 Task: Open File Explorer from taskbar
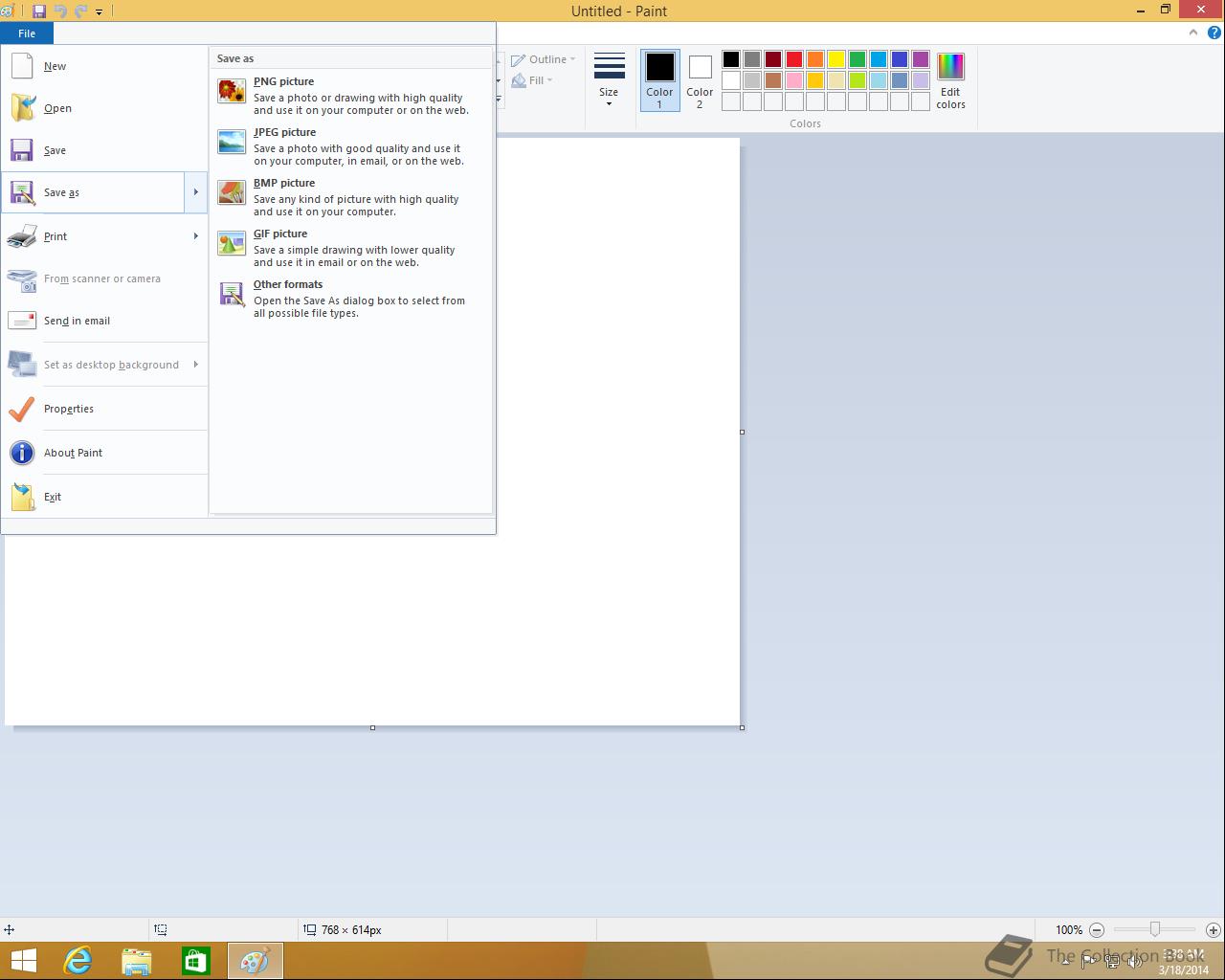tap(136, 961)
